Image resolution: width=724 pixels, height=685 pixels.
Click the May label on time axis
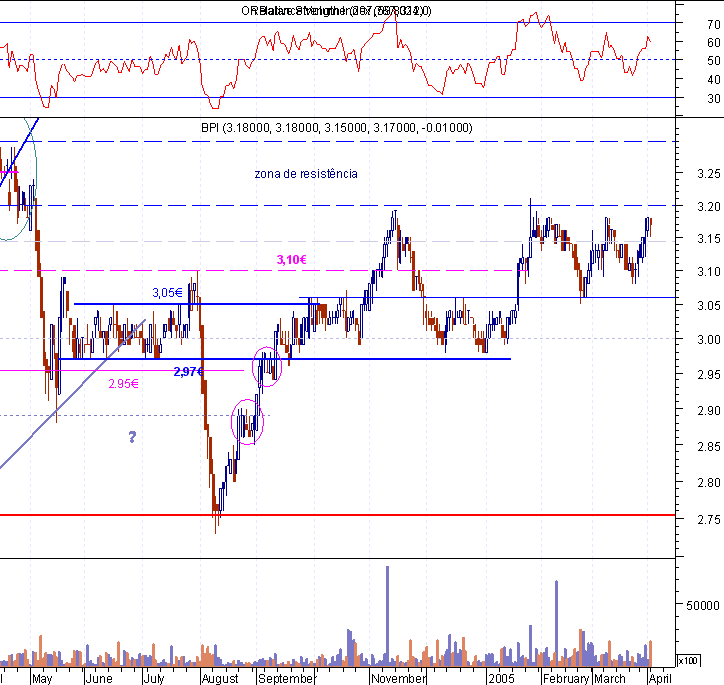(x=42, y=679)
